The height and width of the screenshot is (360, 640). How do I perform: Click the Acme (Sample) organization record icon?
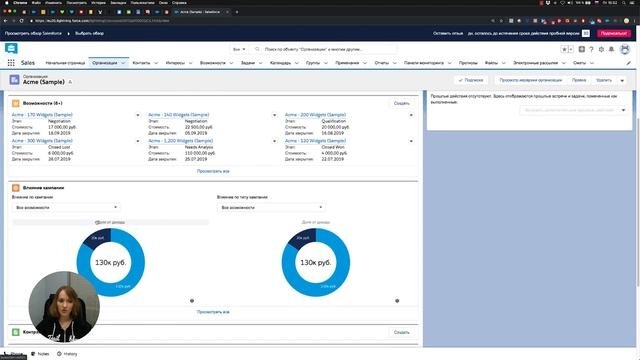coord(15,80)
